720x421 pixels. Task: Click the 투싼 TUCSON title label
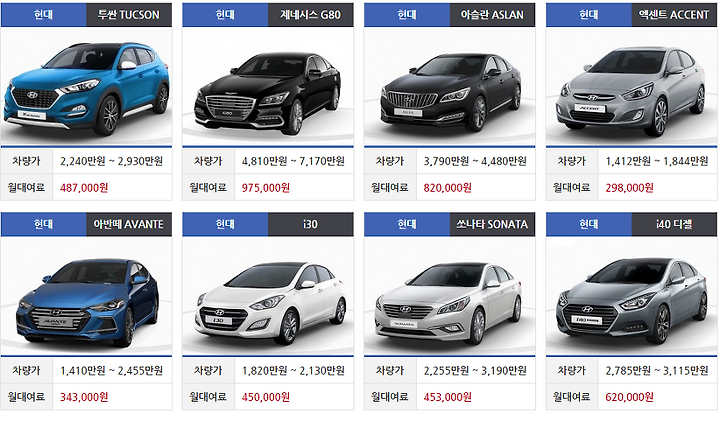[x=129, y=15]
